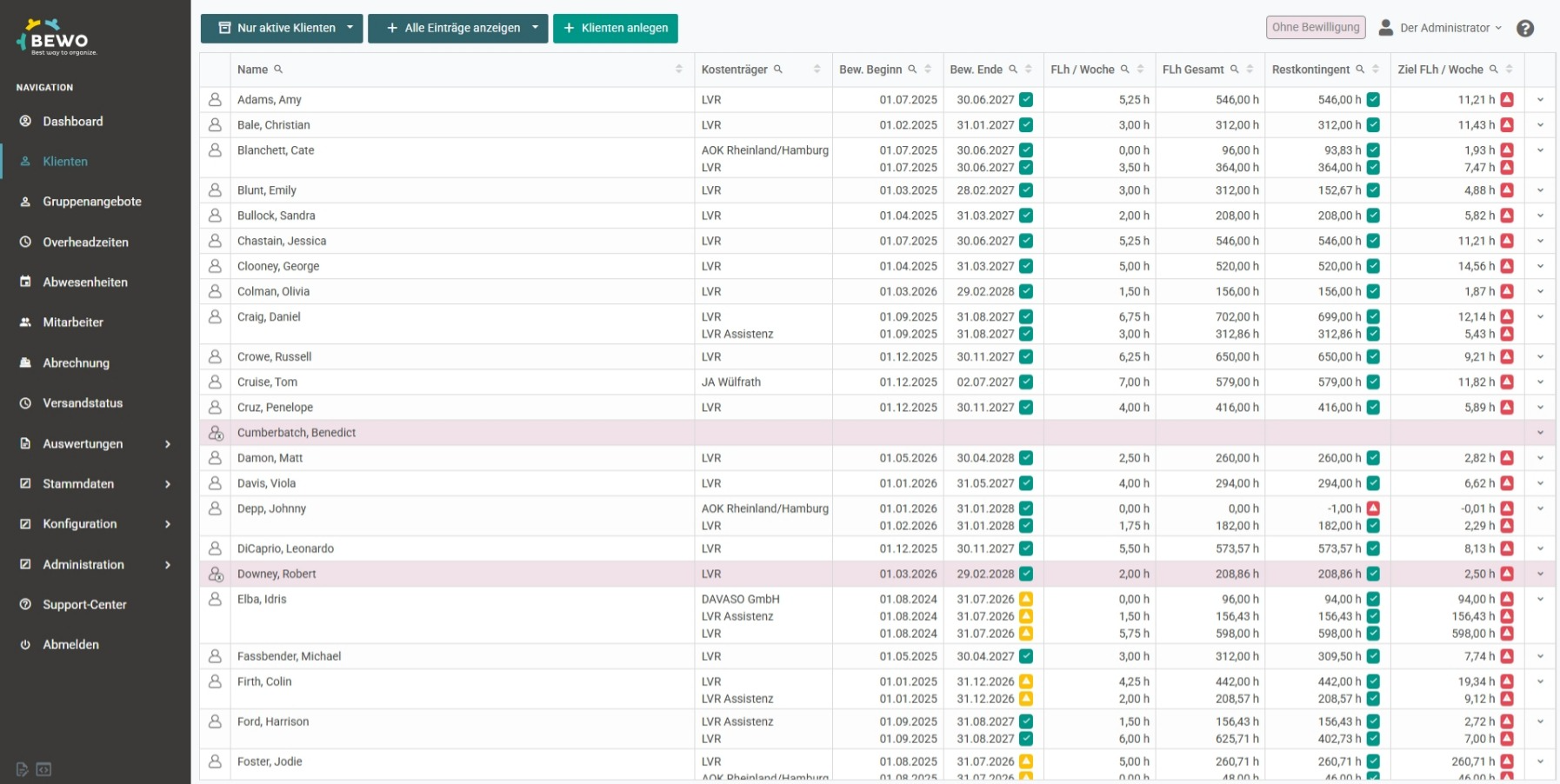
Task: Expand the Konfiguration submenu
Action: tap(168, 524)
